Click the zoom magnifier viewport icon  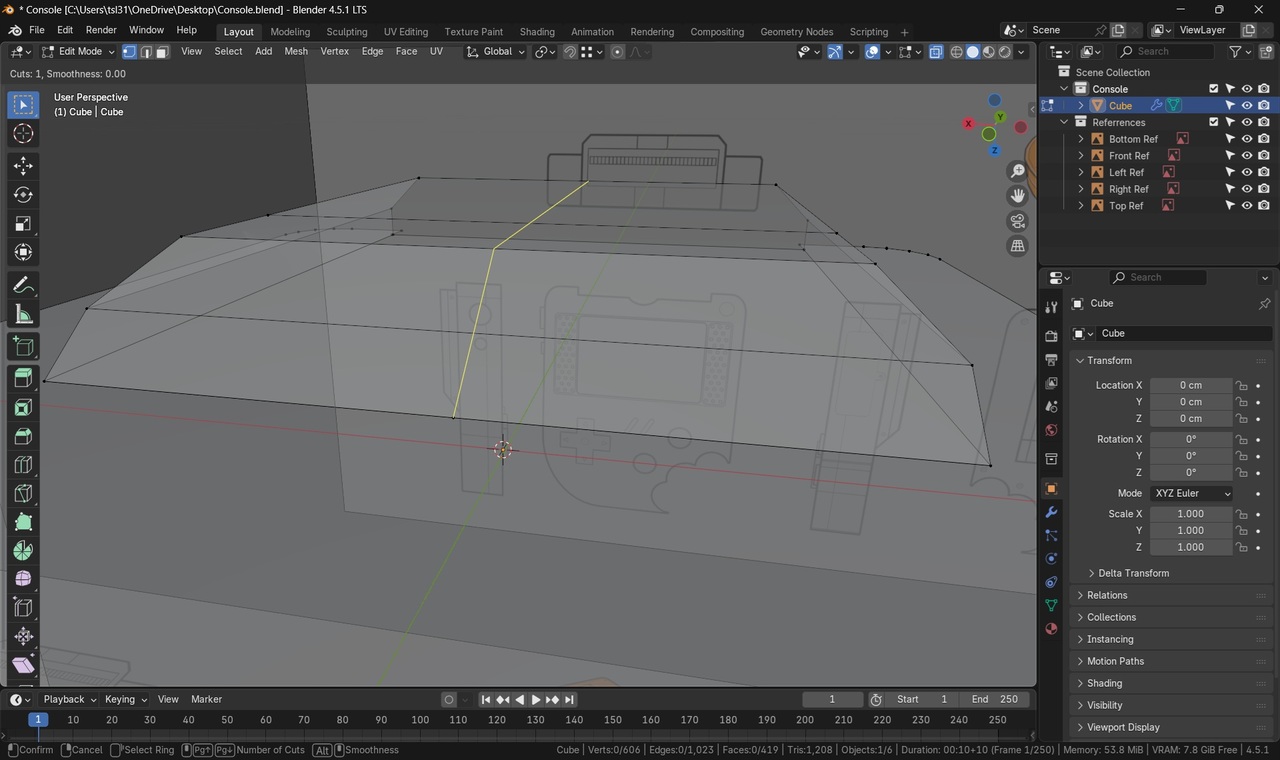[1018, 171]
